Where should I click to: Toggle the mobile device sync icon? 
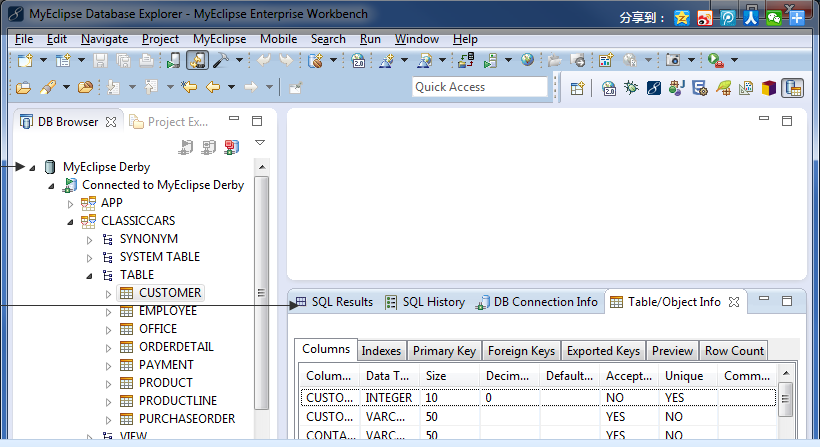(197, 61)
